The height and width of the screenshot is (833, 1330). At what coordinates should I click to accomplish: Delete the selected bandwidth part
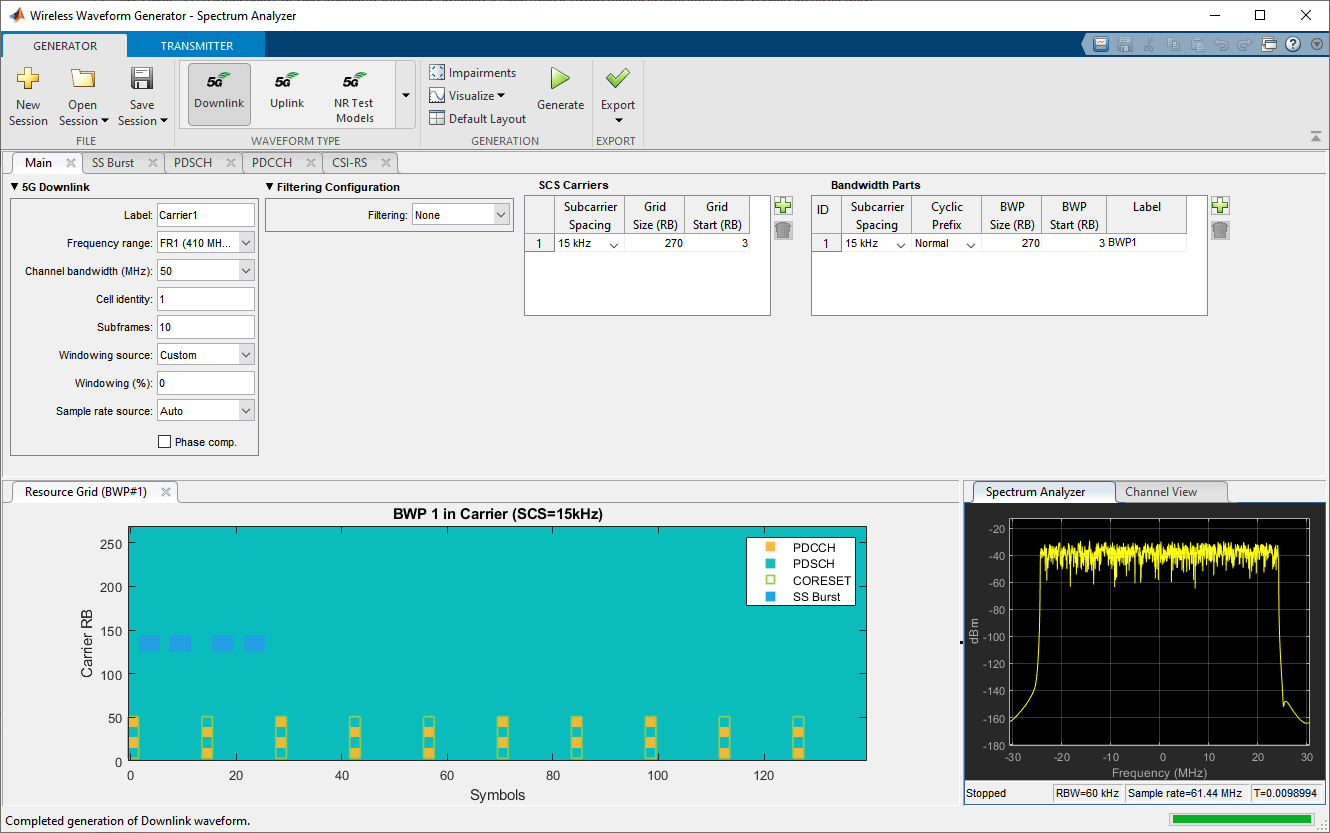pyautogui.click(x=1220, y=231)
